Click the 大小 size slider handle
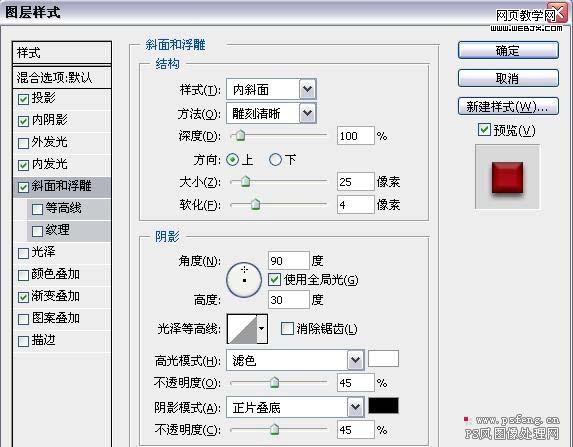This screenshot has width=573, height=447. 246,181
